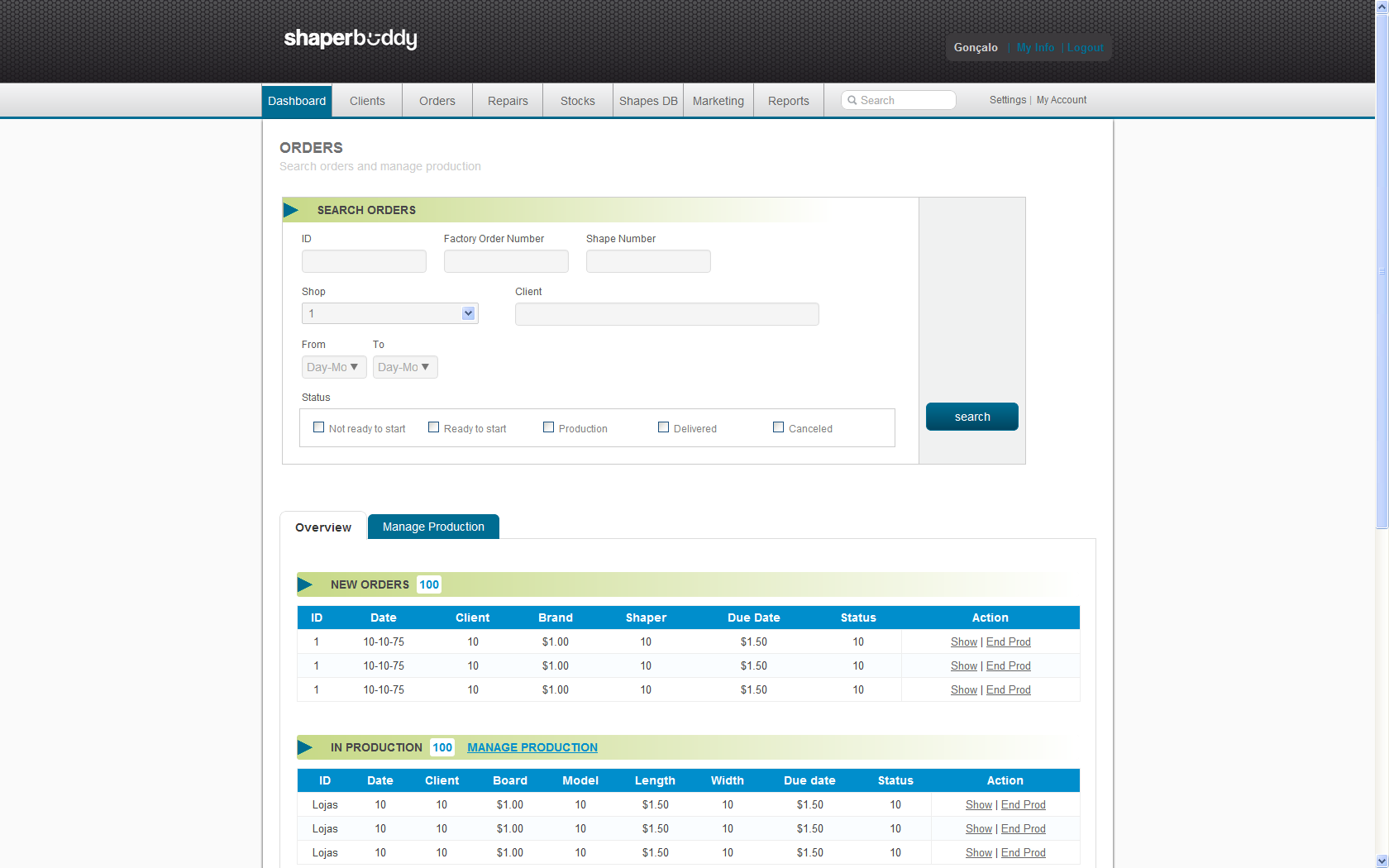The height and width of the screenshot is (868, 1389).
Task: Click the shaperbuddy logo
Action: 350,39
